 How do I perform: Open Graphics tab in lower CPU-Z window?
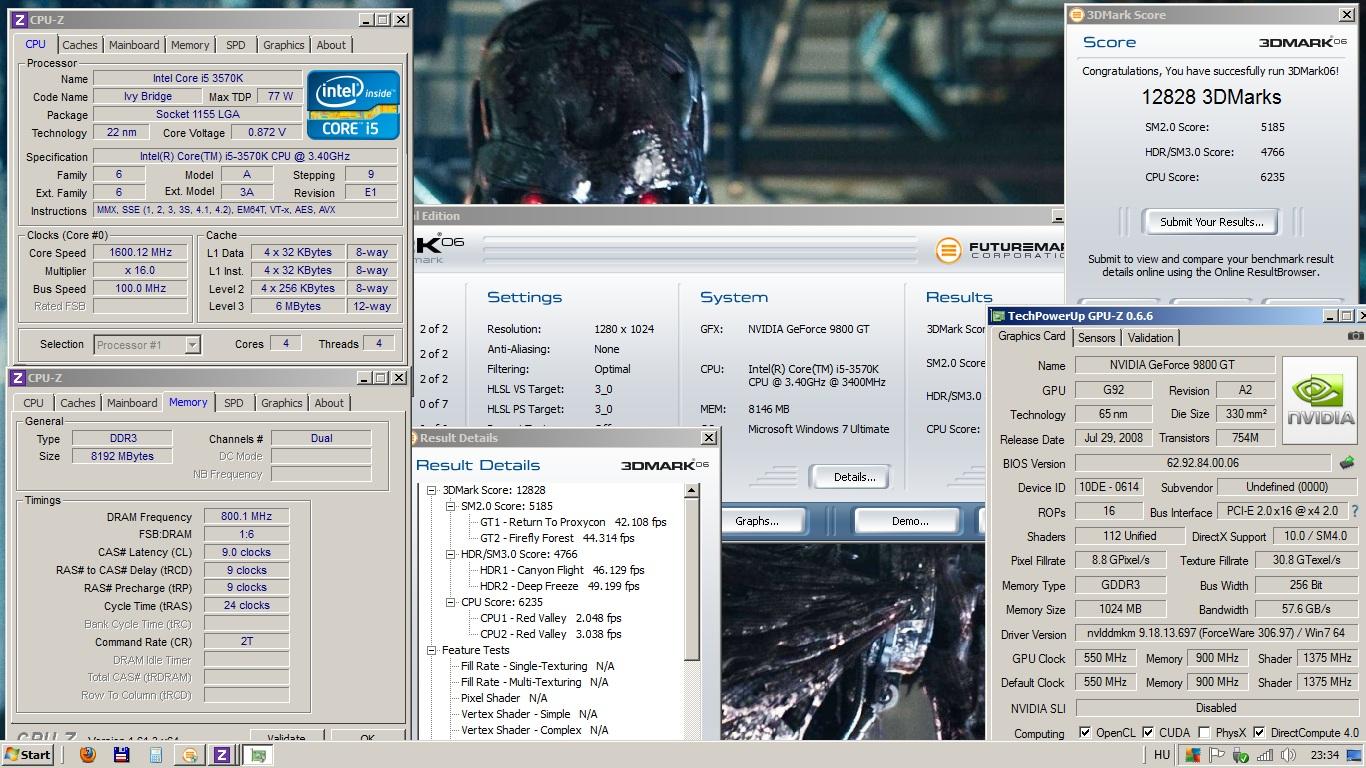click(x=282, y=403)
